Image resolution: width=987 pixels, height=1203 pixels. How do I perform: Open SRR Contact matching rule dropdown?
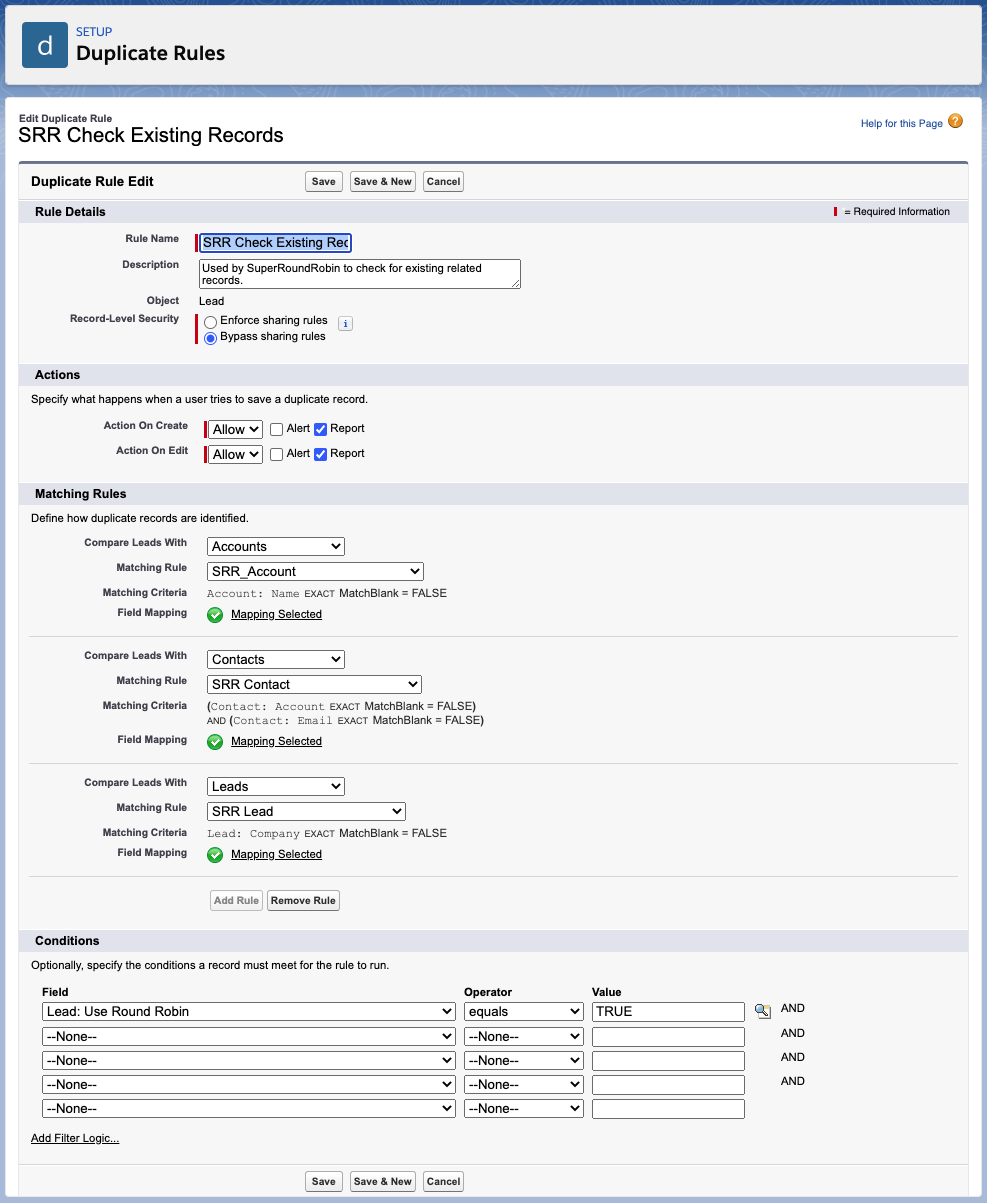[x=315, y=684]
